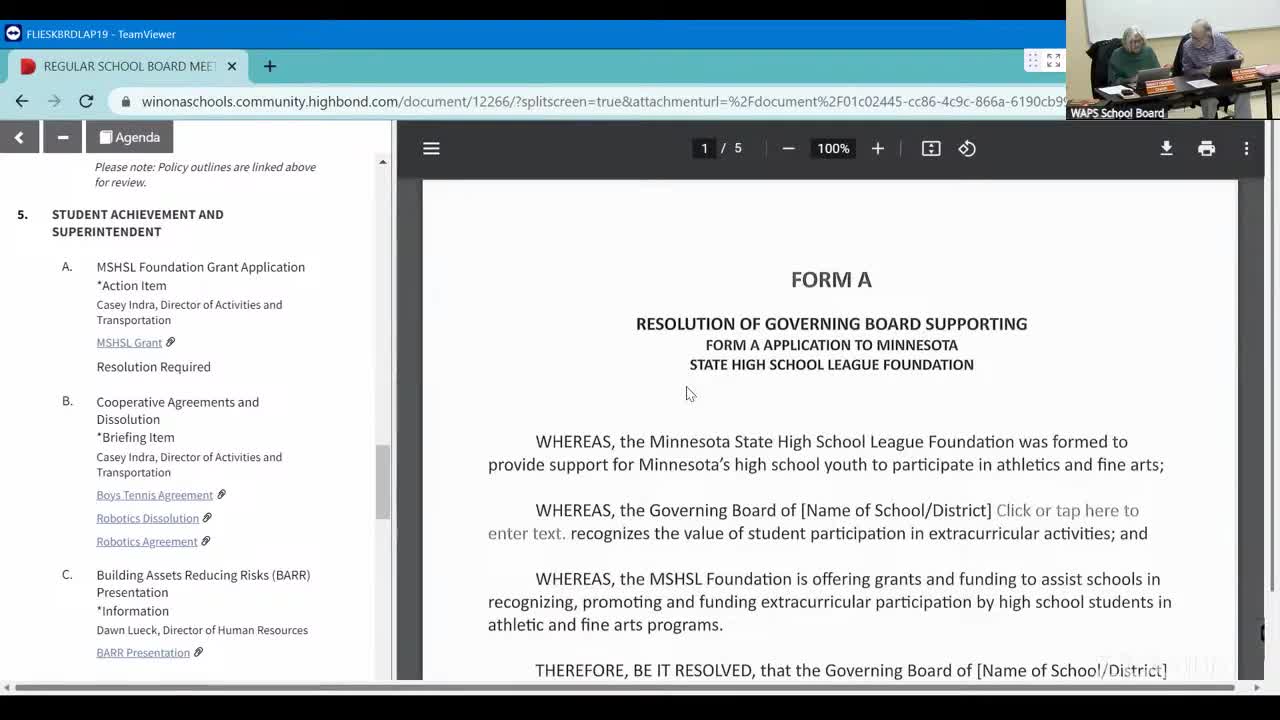
Task: Open the MSHSL Grant attachment link
Action: pos(129,342)
